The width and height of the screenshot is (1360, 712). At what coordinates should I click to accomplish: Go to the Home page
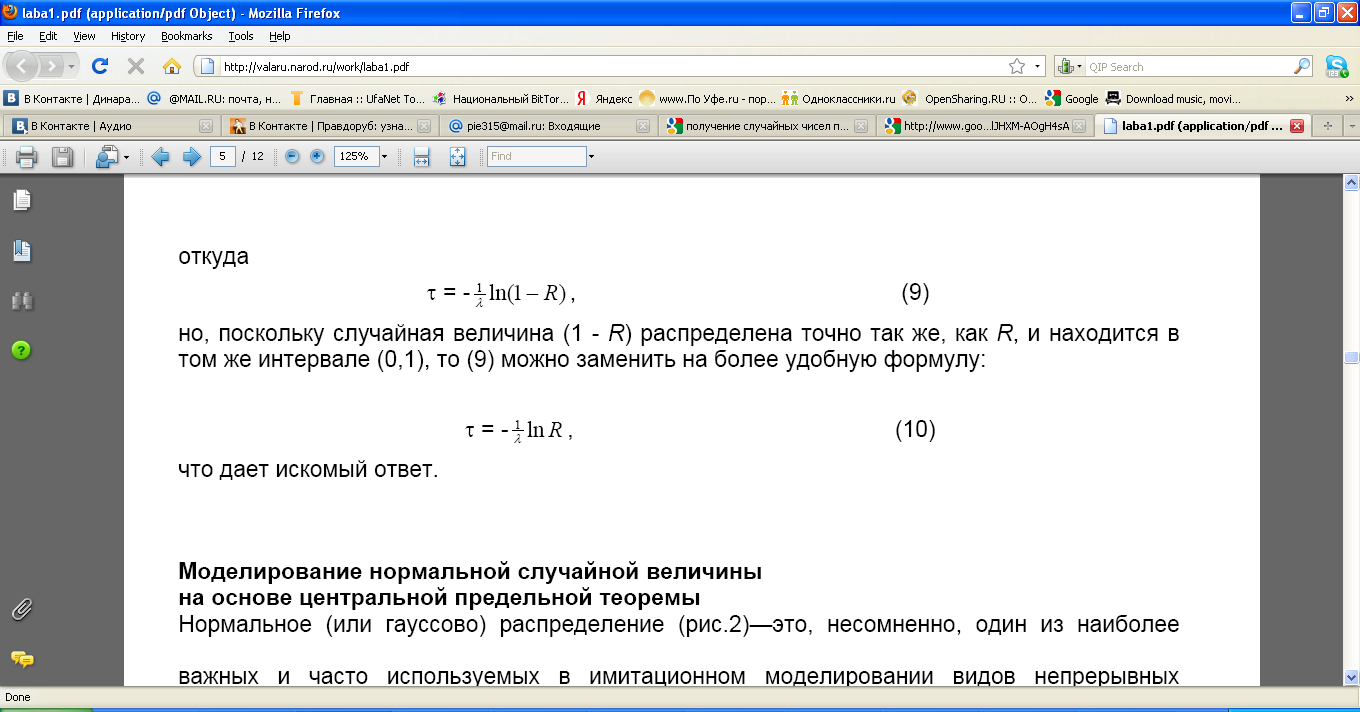(x=172, y=66)
